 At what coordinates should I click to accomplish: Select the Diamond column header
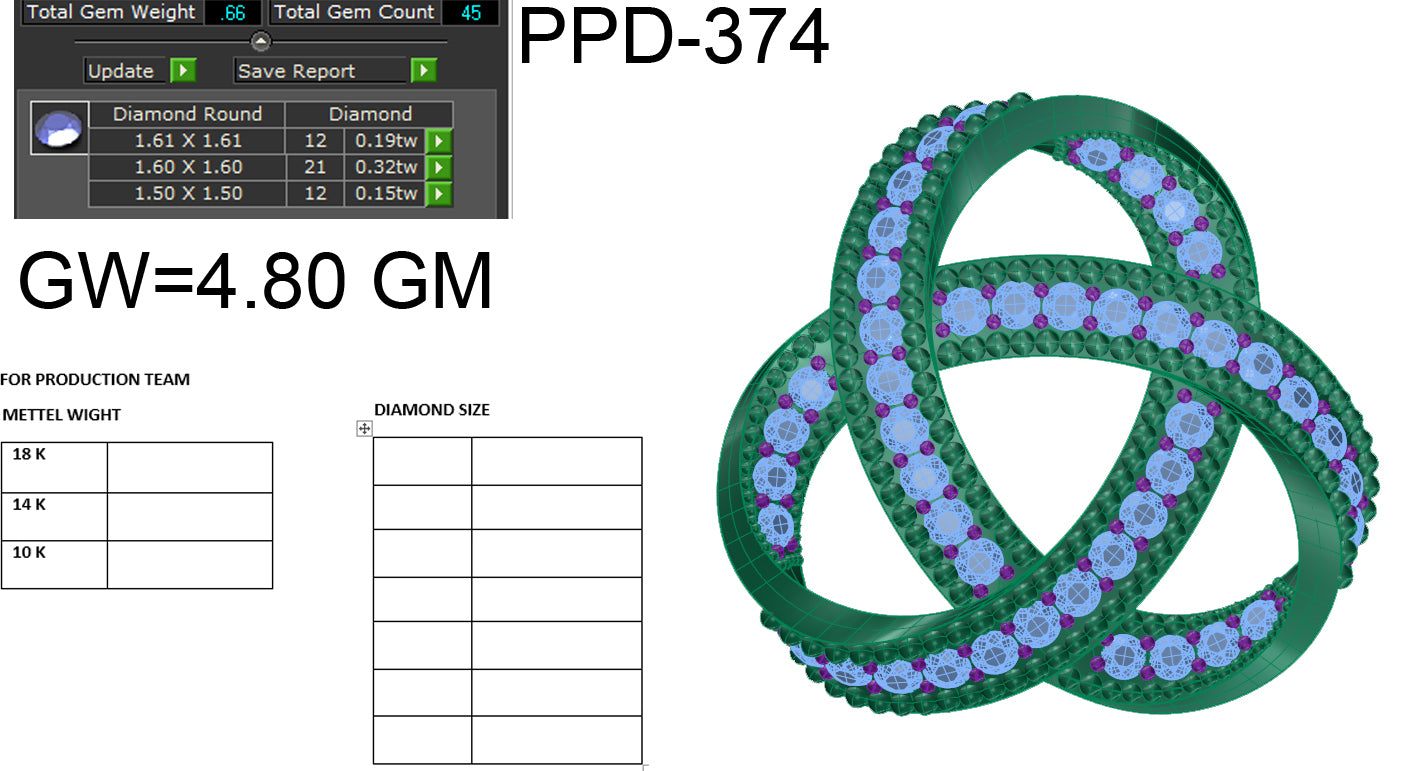tap(373, 113)
